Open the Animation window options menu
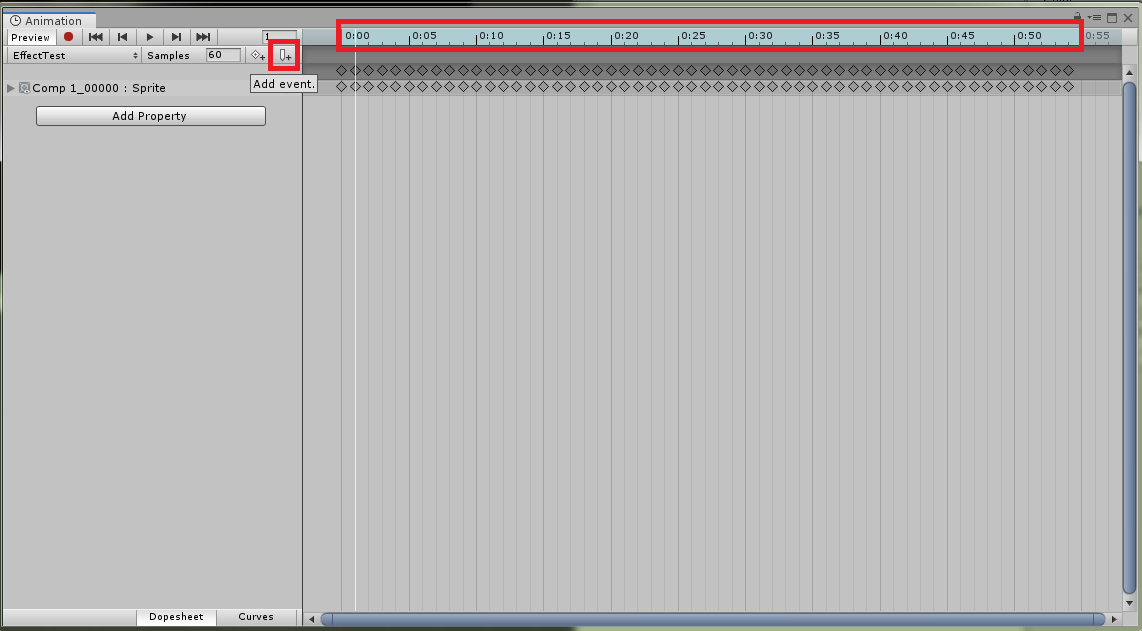The height and width of the screenshot is (631, 1142). 1095,17
